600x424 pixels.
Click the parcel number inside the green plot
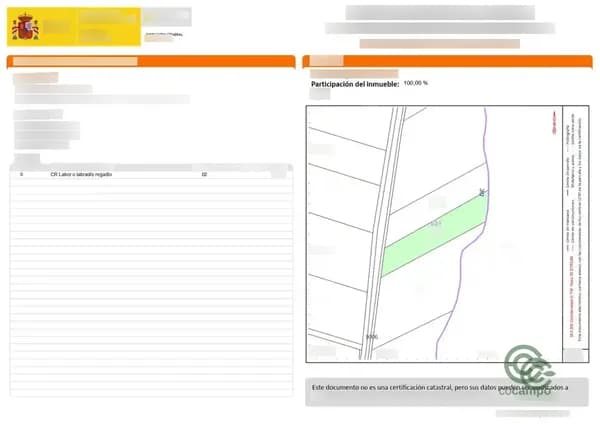click(x=436, y=224)
